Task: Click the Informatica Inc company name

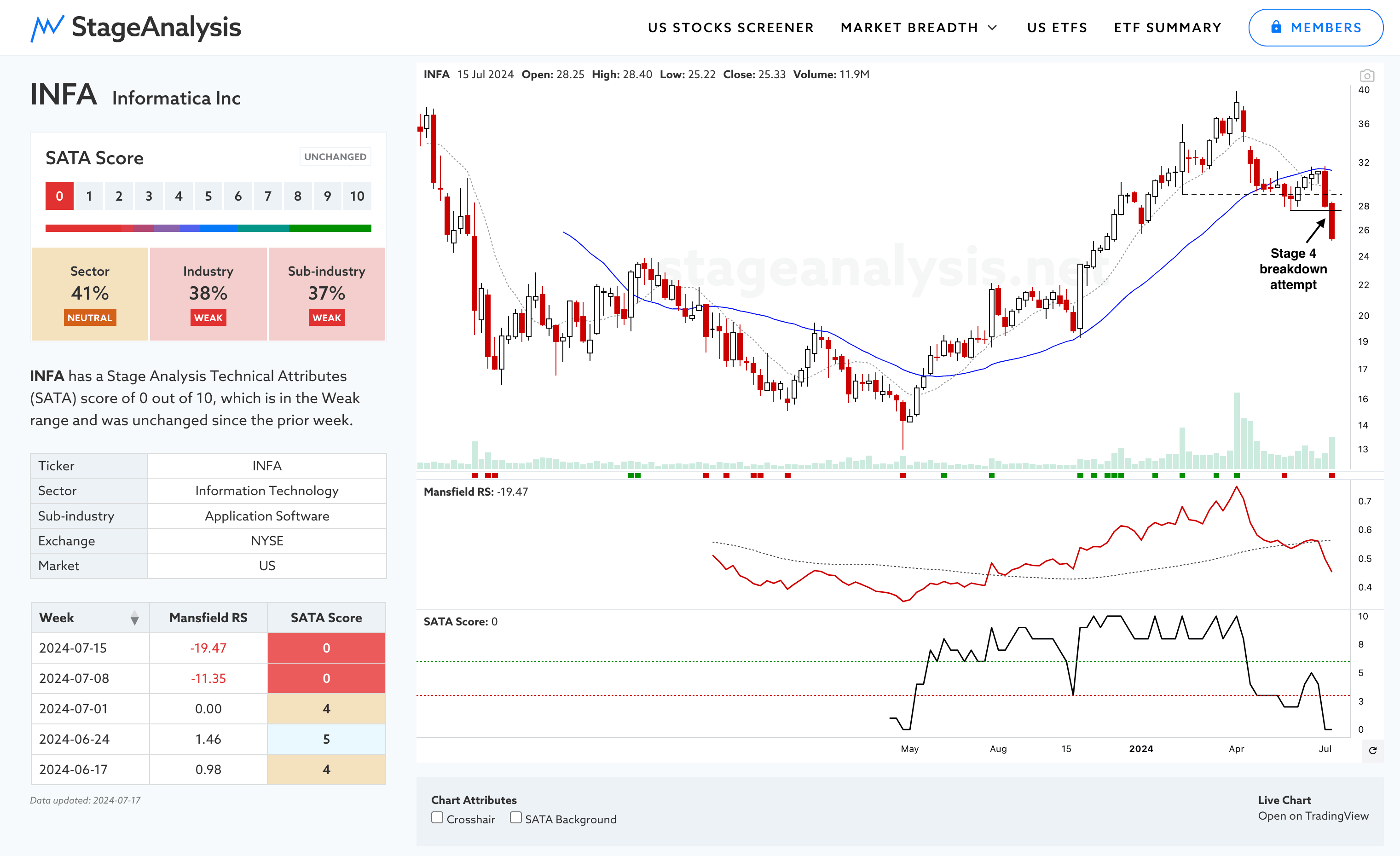Action: pos(176,98)
